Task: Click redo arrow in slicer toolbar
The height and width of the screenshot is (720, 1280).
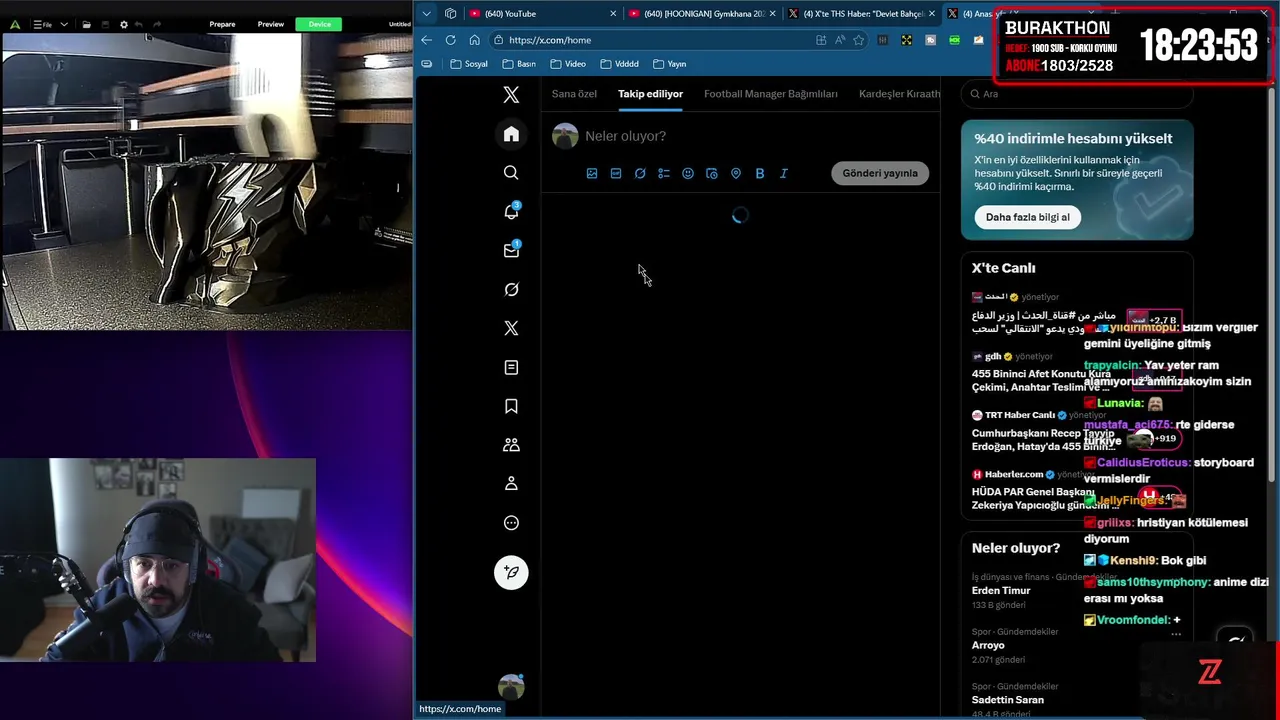Action: [157, 24]
